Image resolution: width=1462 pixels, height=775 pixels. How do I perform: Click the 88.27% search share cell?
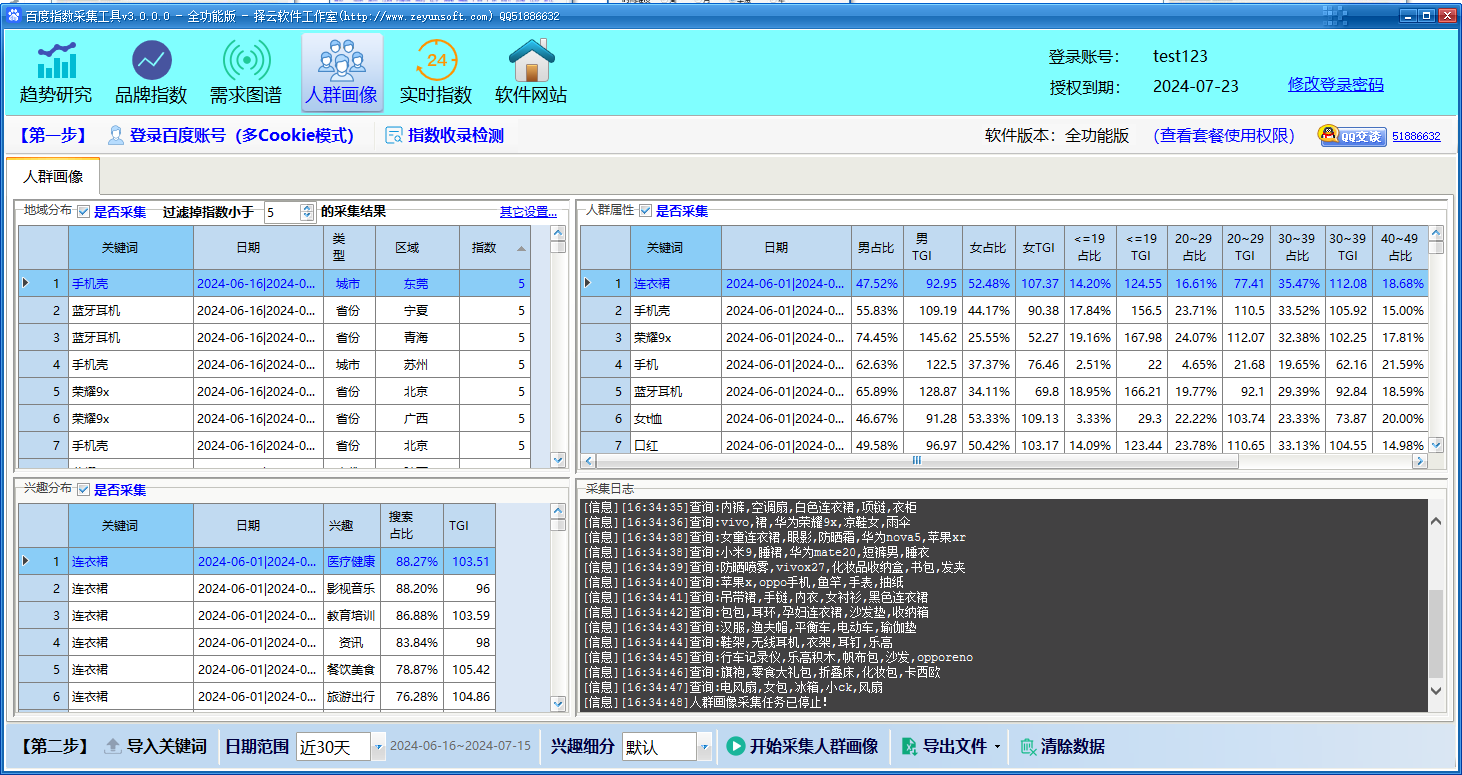[x=413, y=562]
